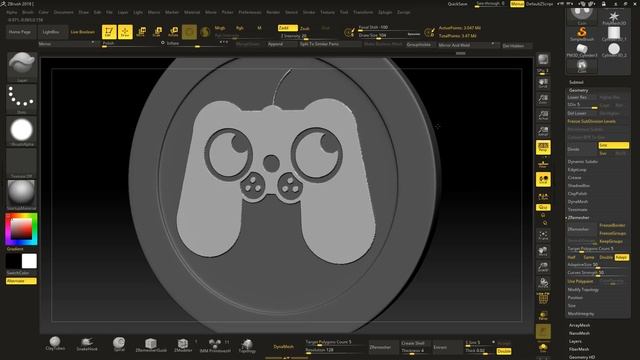The image size is (640, 360).
Task: Open the Mirror And Weld dropdown arrow
Action: (493, 45)
